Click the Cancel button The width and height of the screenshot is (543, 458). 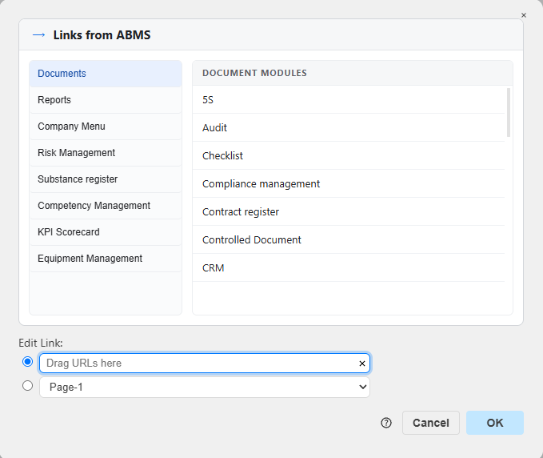431,423
